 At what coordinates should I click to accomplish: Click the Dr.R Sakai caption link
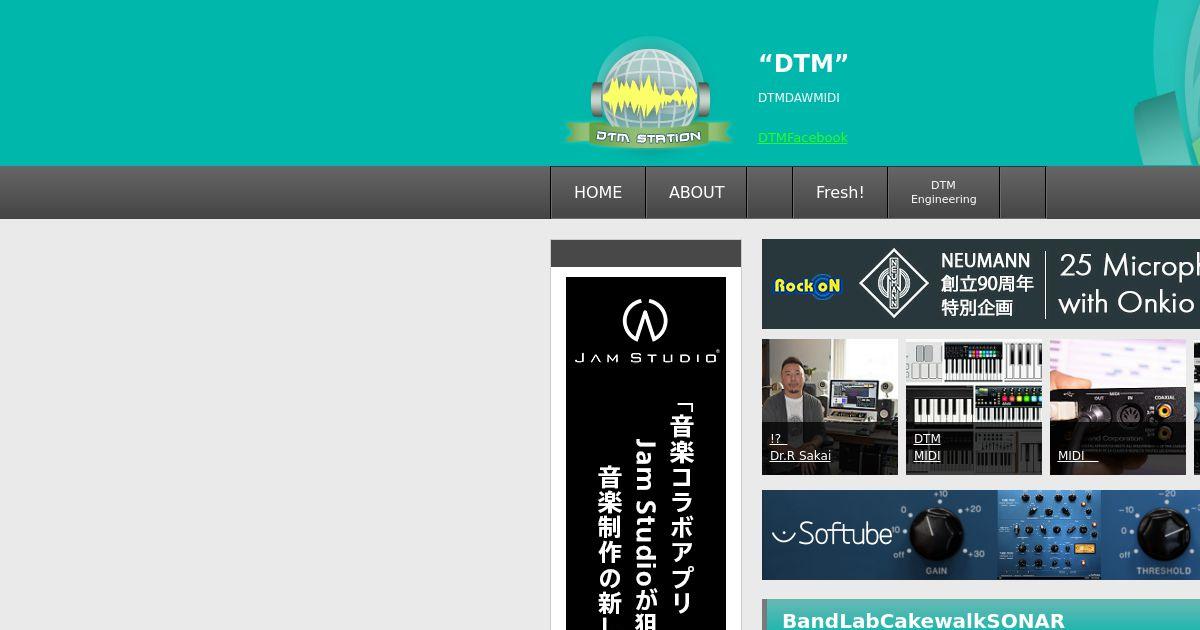click(x=800, y=456)
